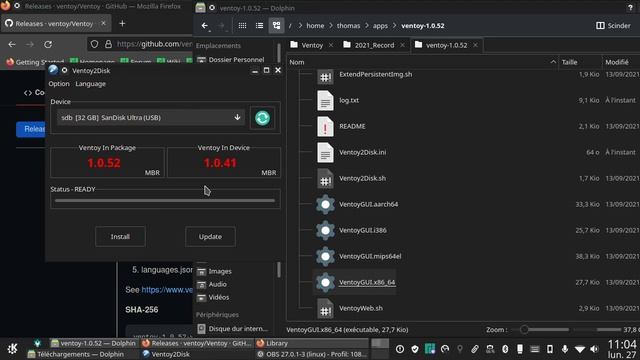Select the VentoyGUI.i386 executable icon
The width and height of the screenshot is (640, 360).
coord(325,231)
